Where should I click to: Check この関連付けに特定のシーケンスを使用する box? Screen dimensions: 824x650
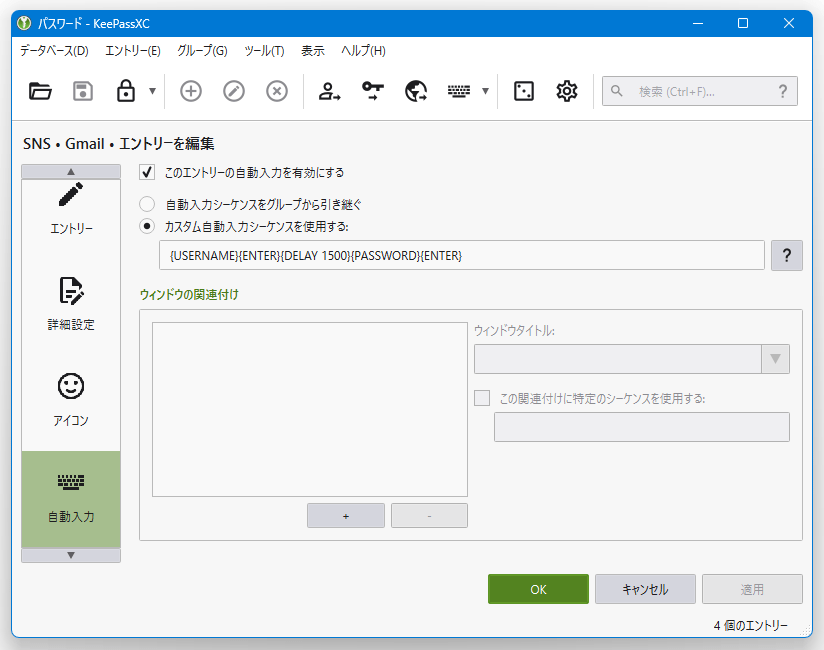point(482,398)
